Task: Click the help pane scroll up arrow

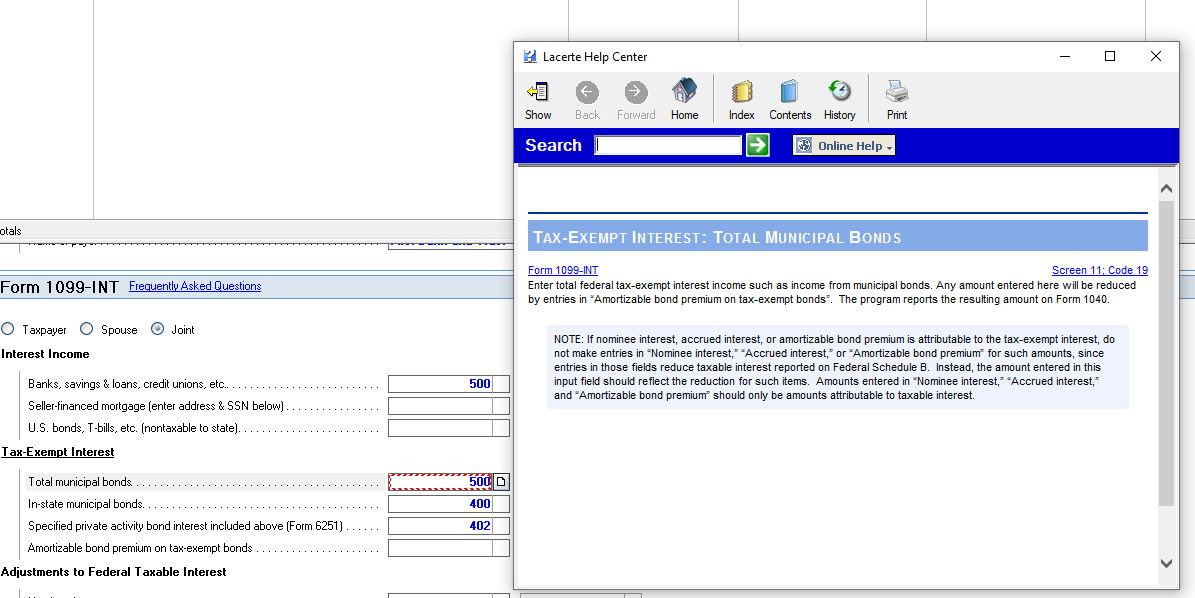Action: 1166,189
